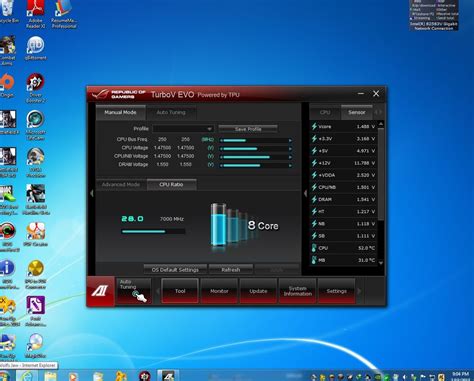Screen dimensions: 474x381
Task: Select the Sensor tab
Action: [357, 112]
